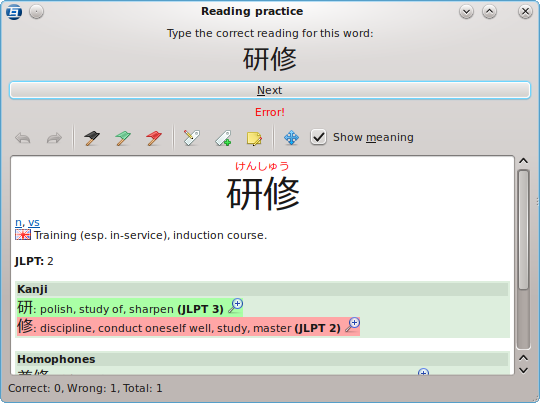The height and width of the screenshot is (403, 540).
Task: Click the reading けんしゅう furigana
Action: pos(262,166)
